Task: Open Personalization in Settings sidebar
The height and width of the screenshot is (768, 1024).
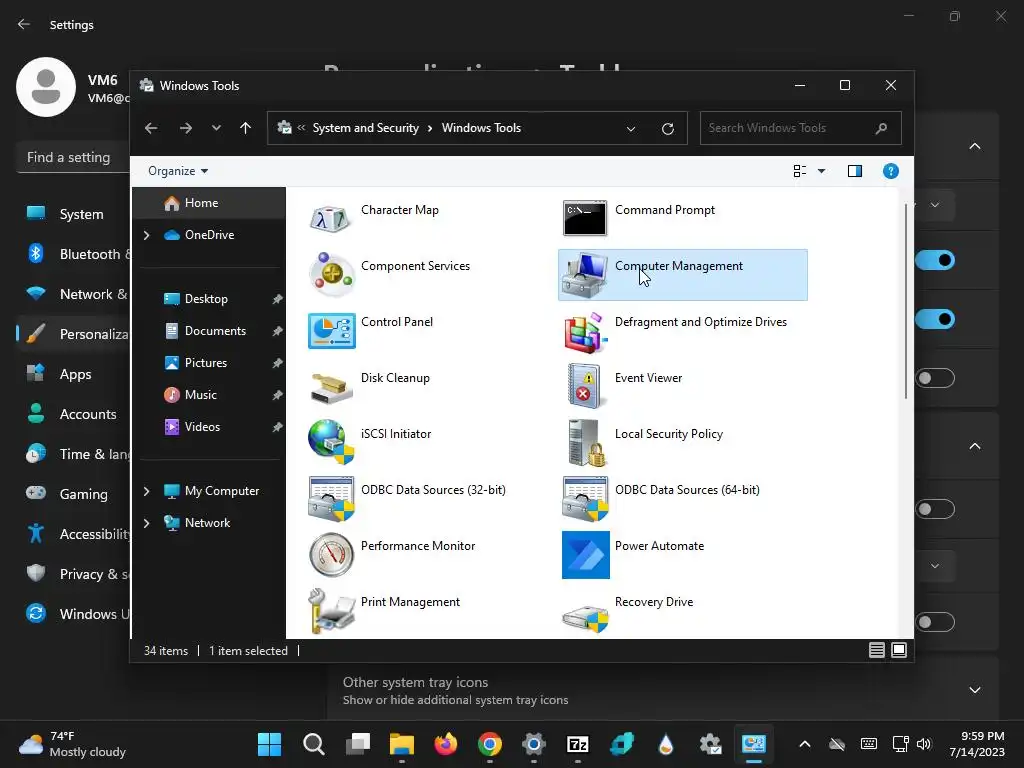Action: [73, 334]
